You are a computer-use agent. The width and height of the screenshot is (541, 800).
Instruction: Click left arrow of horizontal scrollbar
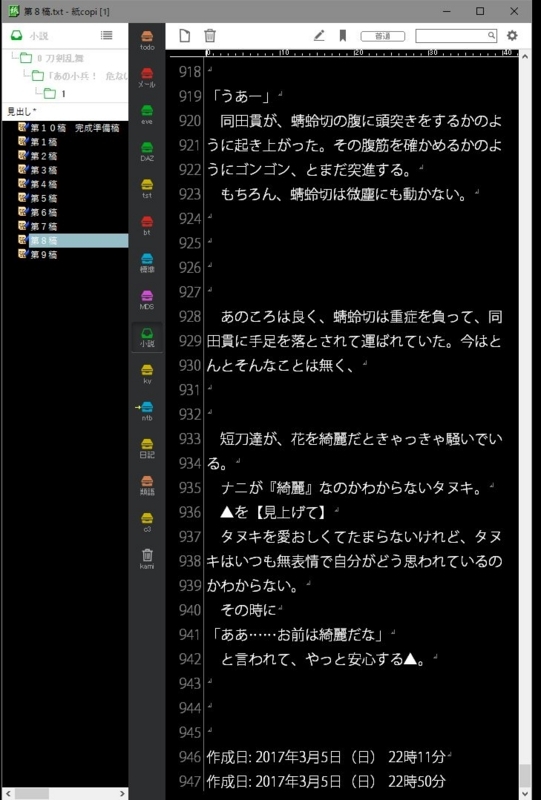tap(8, 793)
